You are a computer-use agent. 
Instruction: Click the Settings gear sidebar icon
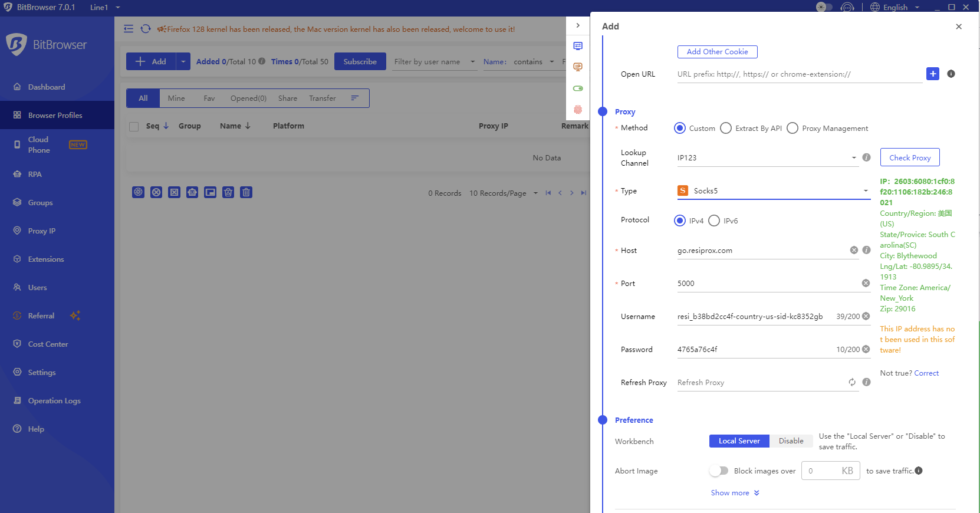coord(17,372)
